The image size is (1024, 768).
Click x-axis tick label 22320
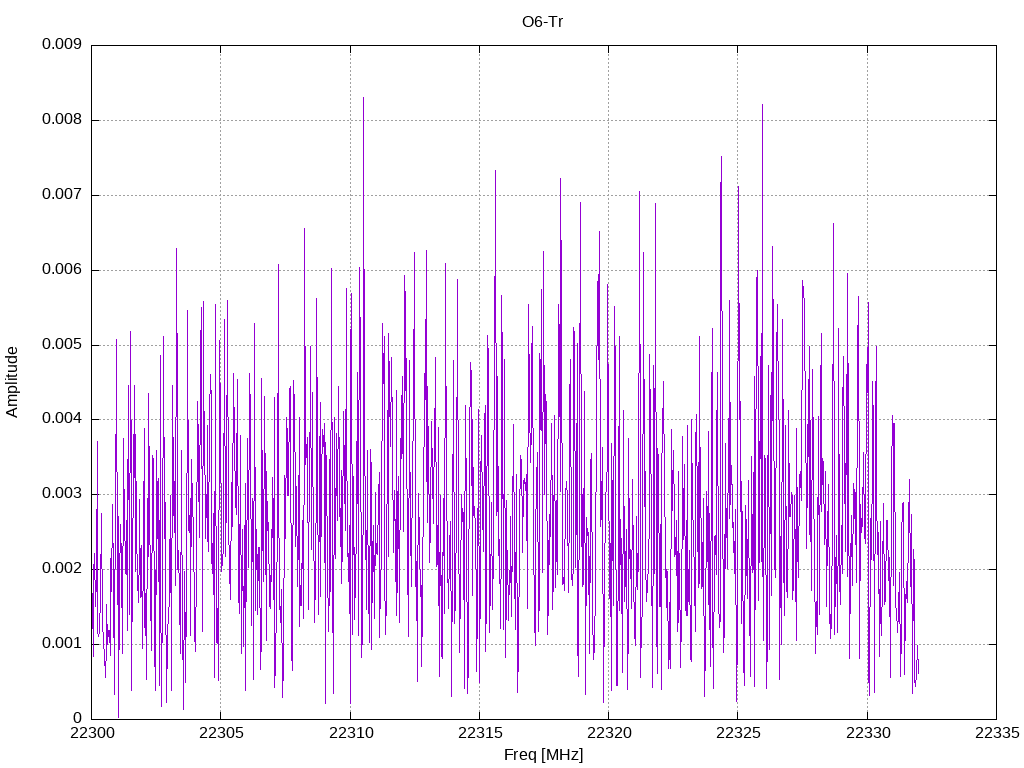click(609, 733)
